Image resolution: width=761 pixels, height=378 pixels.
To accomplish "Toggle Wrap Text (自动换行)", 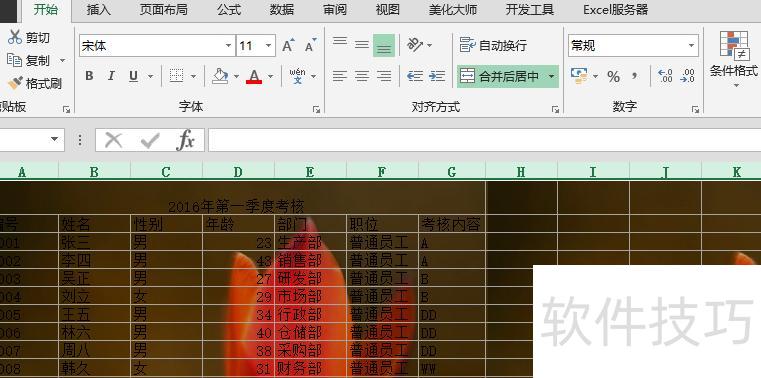I will click(493, 46).
